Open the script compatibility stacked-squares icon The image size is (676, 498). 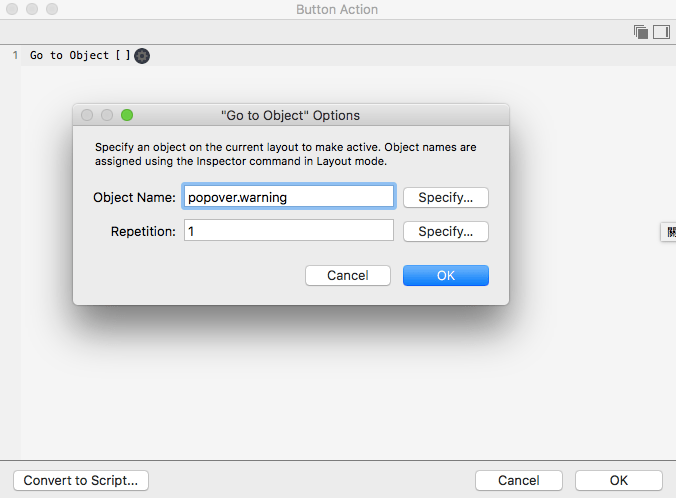click(x=640, y=32)
